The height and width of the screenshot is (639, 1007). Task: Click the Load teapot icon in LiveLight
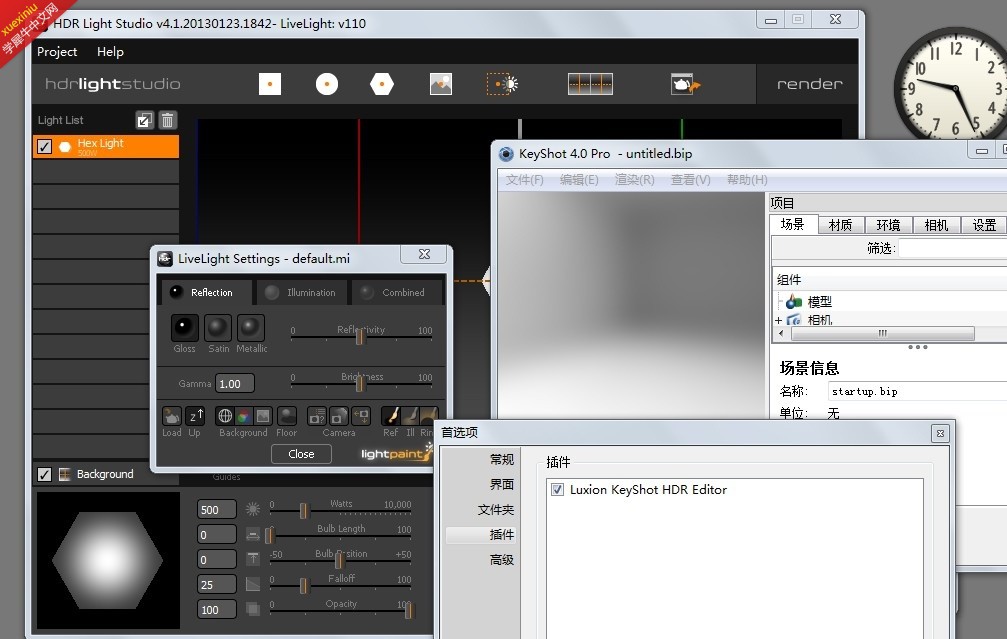coord(171,416)
